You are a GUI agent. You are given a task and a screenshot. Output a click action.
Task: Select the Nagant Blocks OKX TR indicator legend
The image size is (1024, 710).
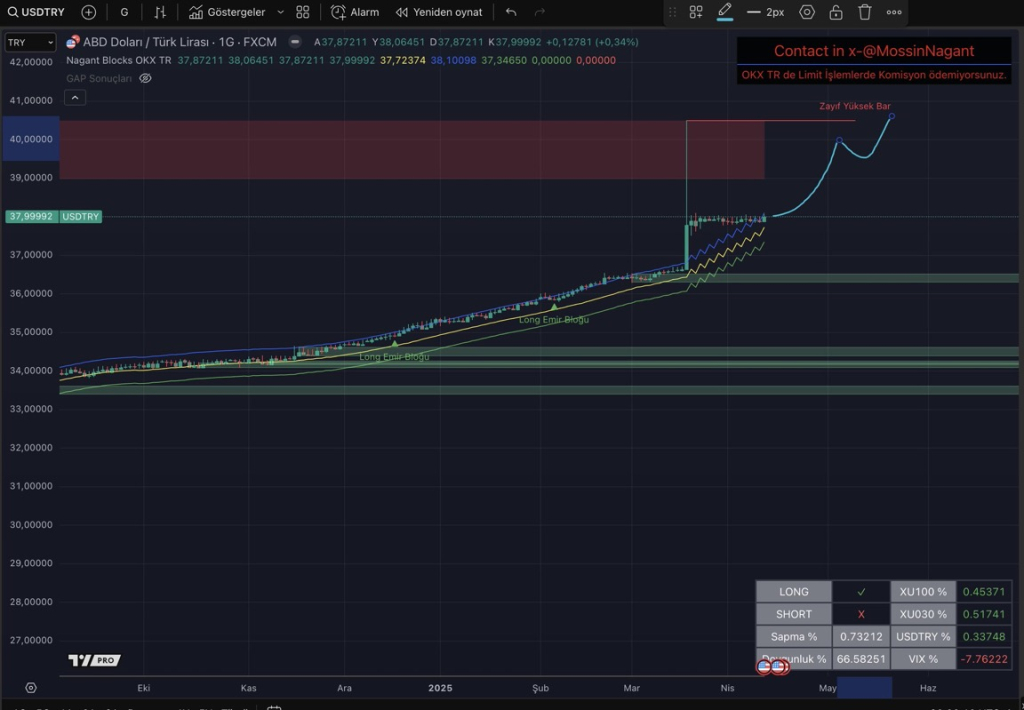(118, 60)
